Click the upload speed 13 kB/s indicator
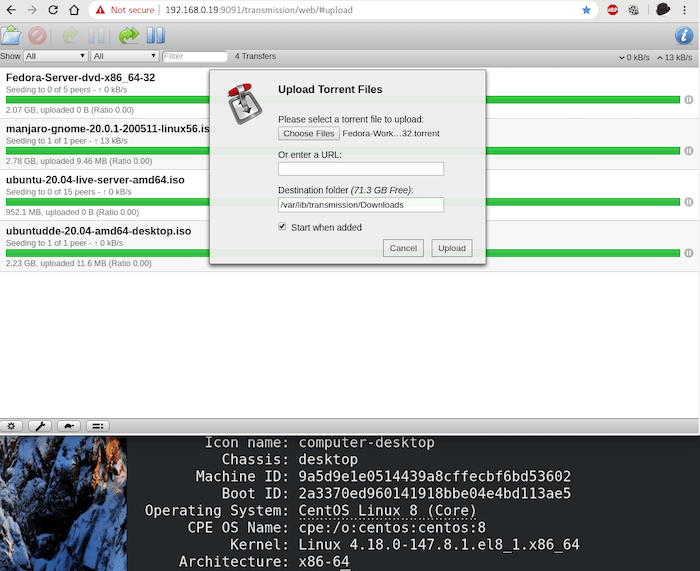 coord(674,57)
